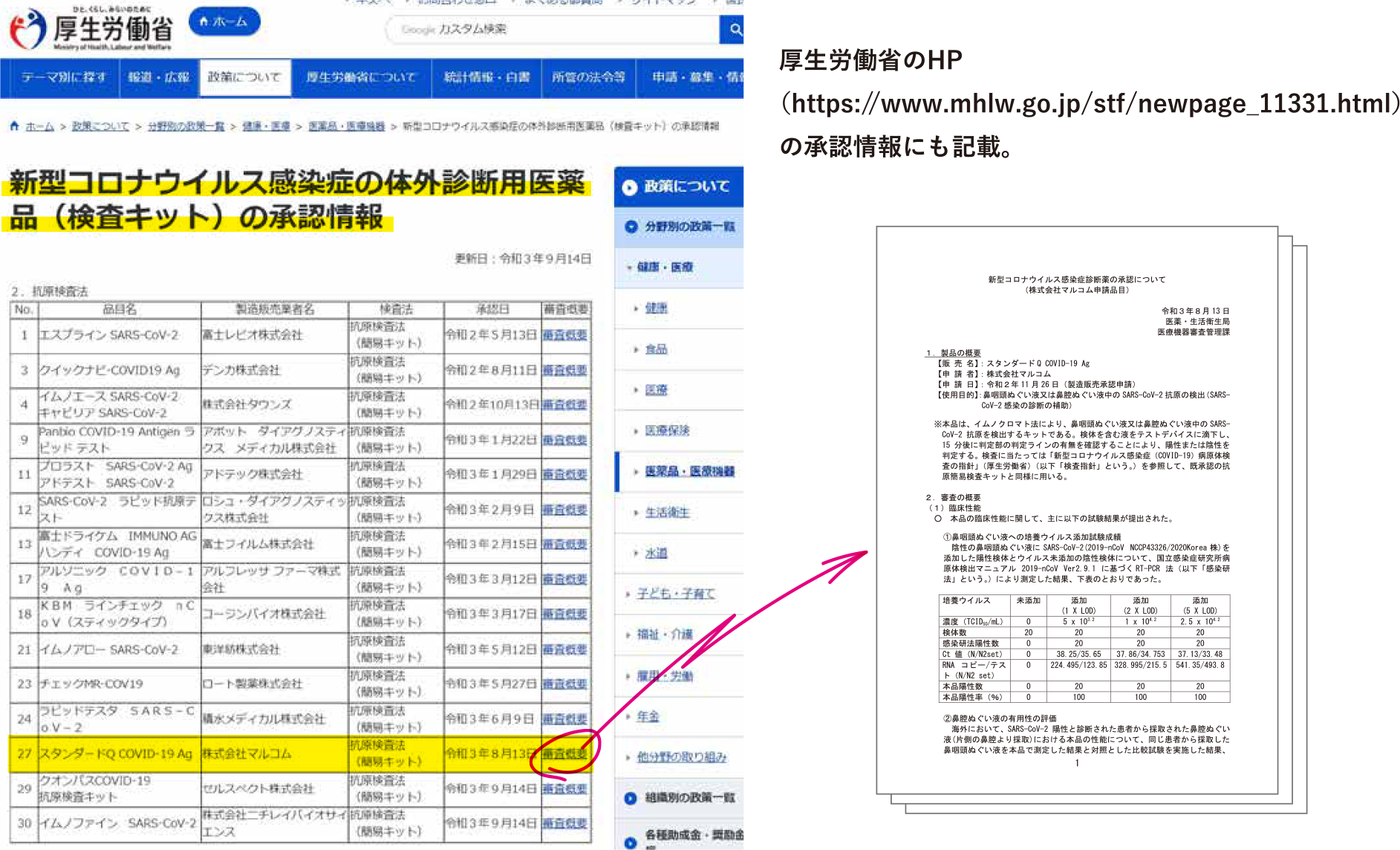The height and width of the screenshot is (850, 1400).
Task: Focus the Google カスタム検索 field
Action: coord(553,30)
